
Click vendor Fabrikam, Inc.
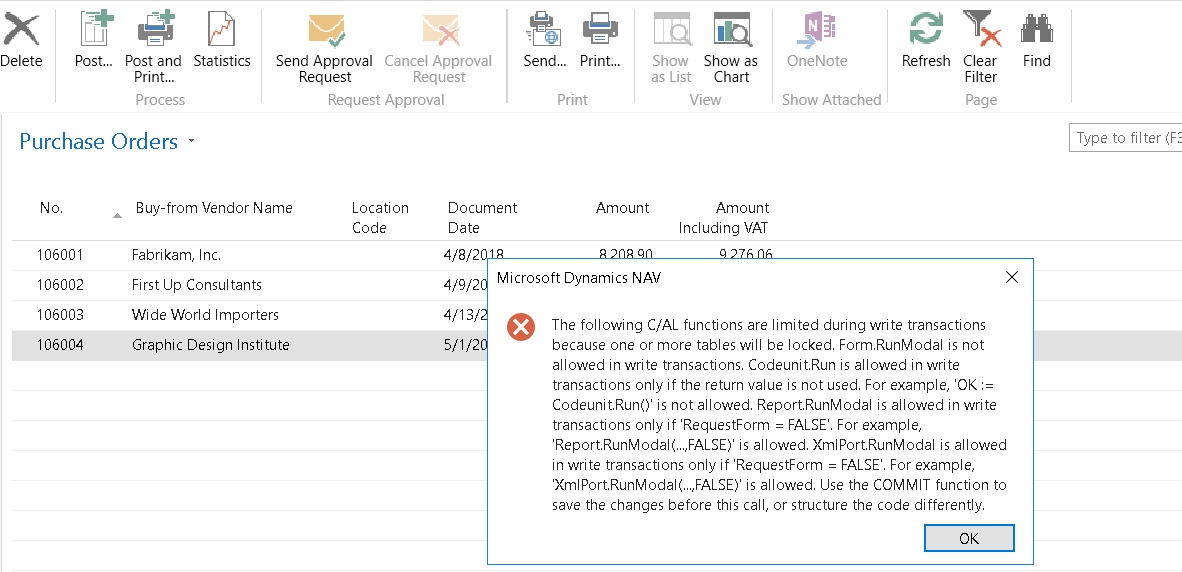point(176,255)
